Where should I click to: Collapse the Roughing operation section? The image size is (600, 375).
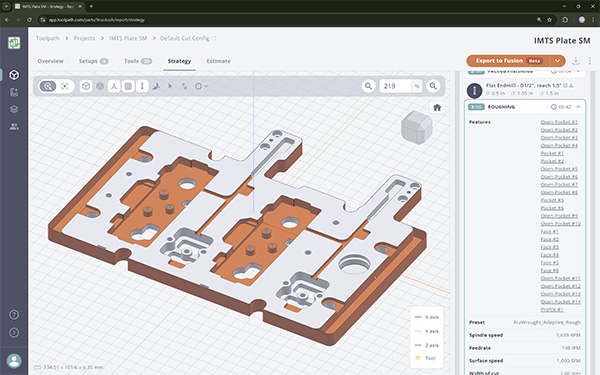click(578, 107)
